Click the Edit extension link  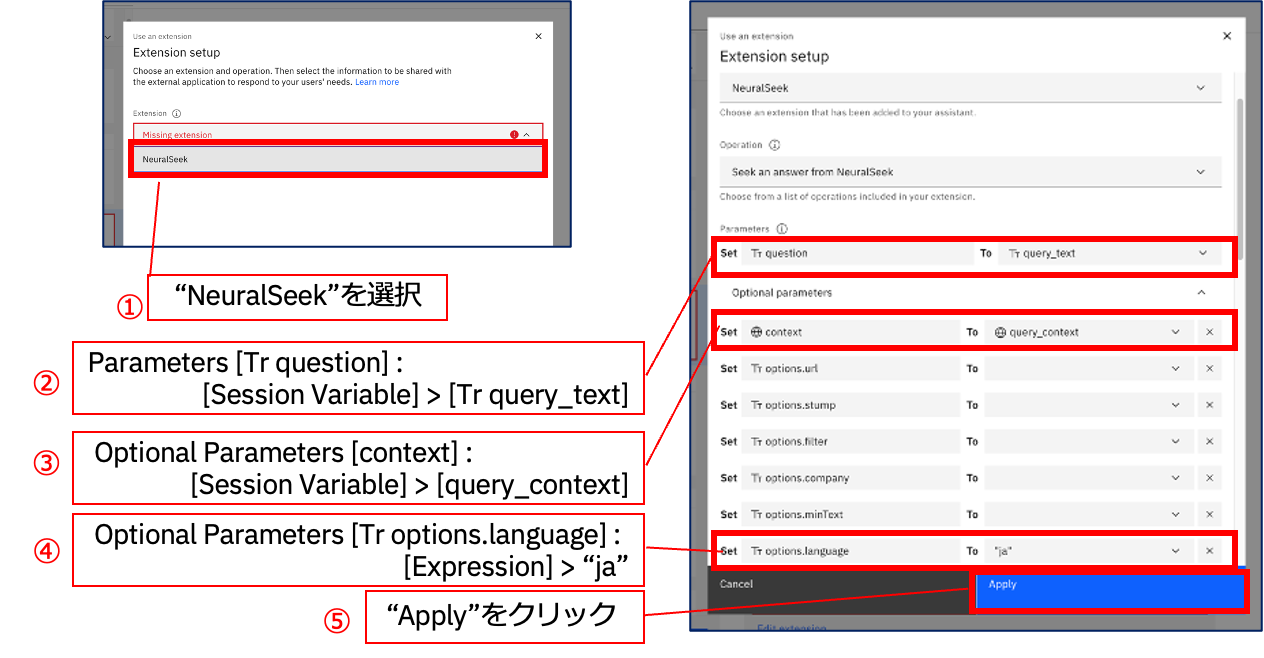click(x=791, y=628)
